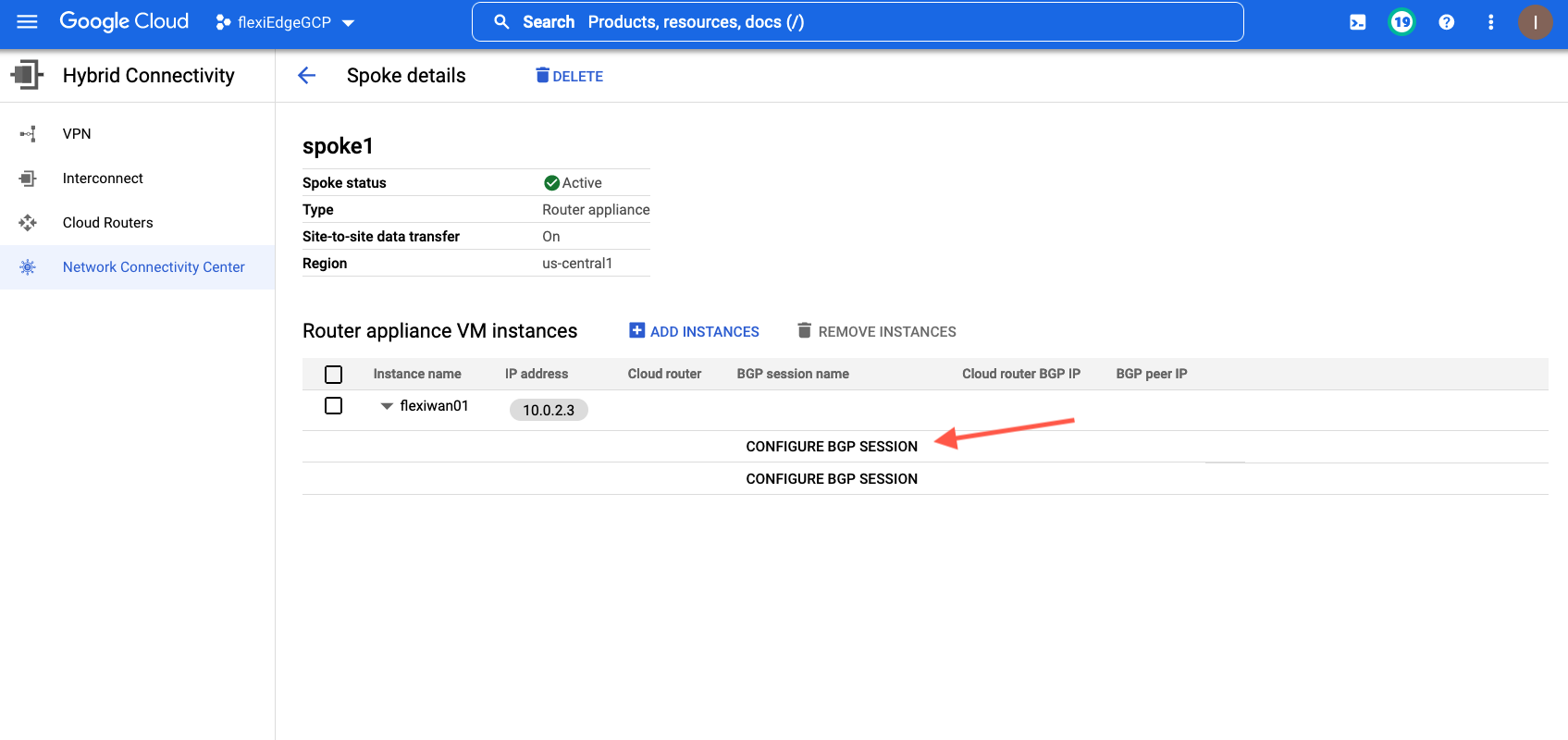Open Interconnect in the sidebar
Image resolution: width=1568 pixels, height=740 pixels.
(x=137, y=179)
